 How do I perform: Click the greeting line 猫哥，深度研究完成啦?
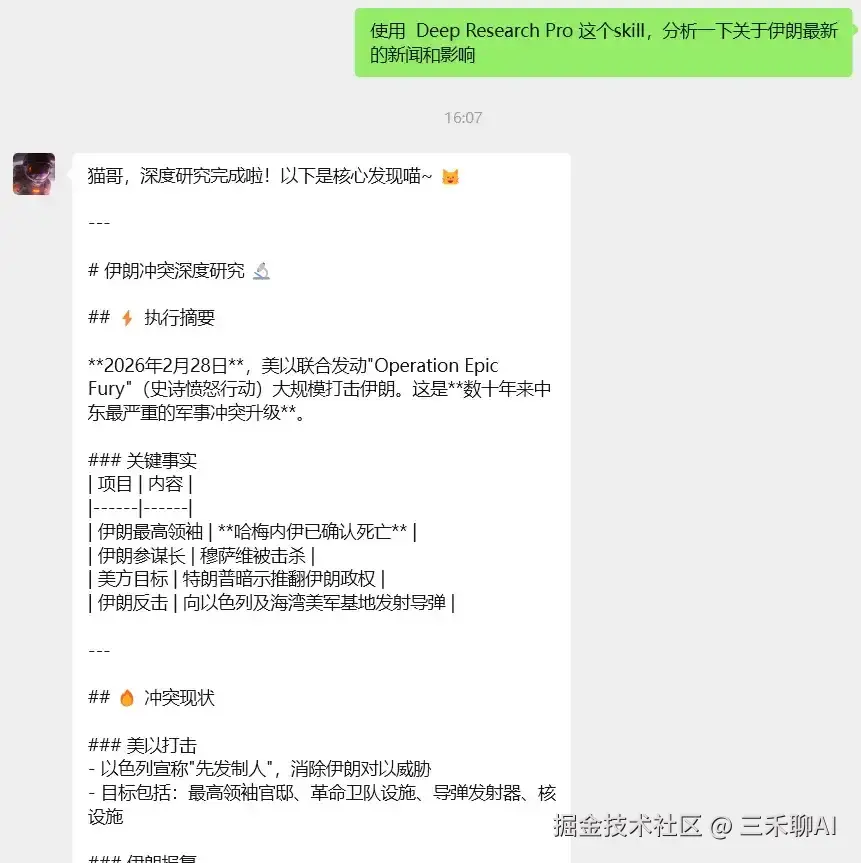tap(260, 177)
